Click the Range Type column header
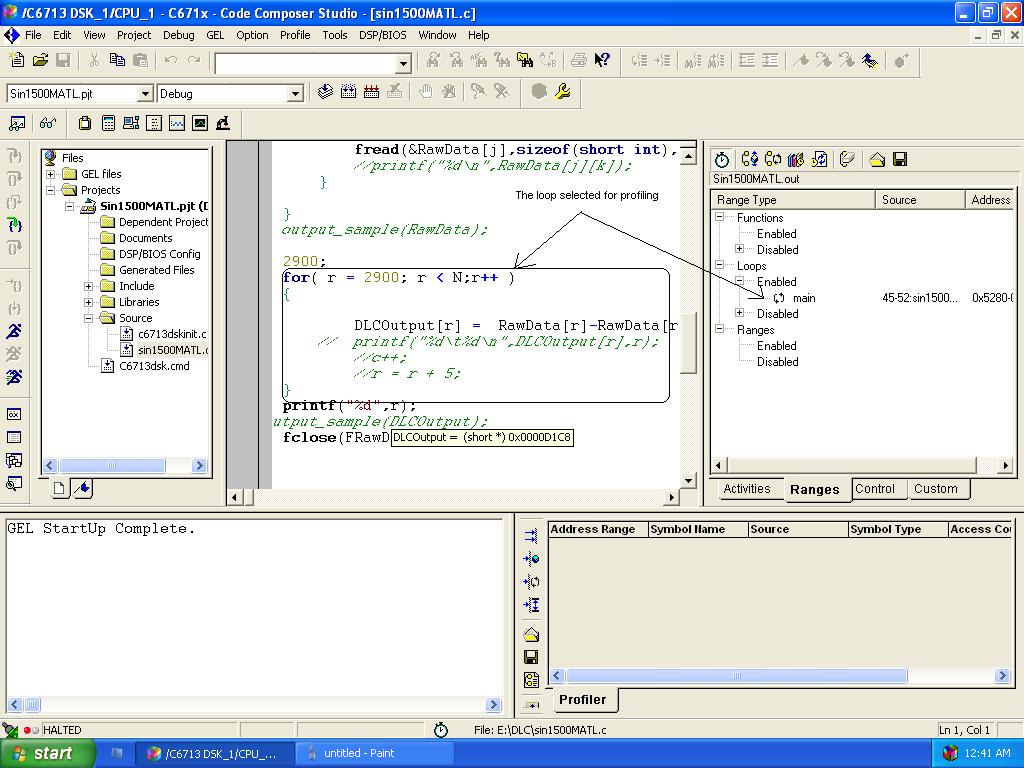The width and height of the screenshot is (1024, 768). pyautogui.click(x=793, y=200)
